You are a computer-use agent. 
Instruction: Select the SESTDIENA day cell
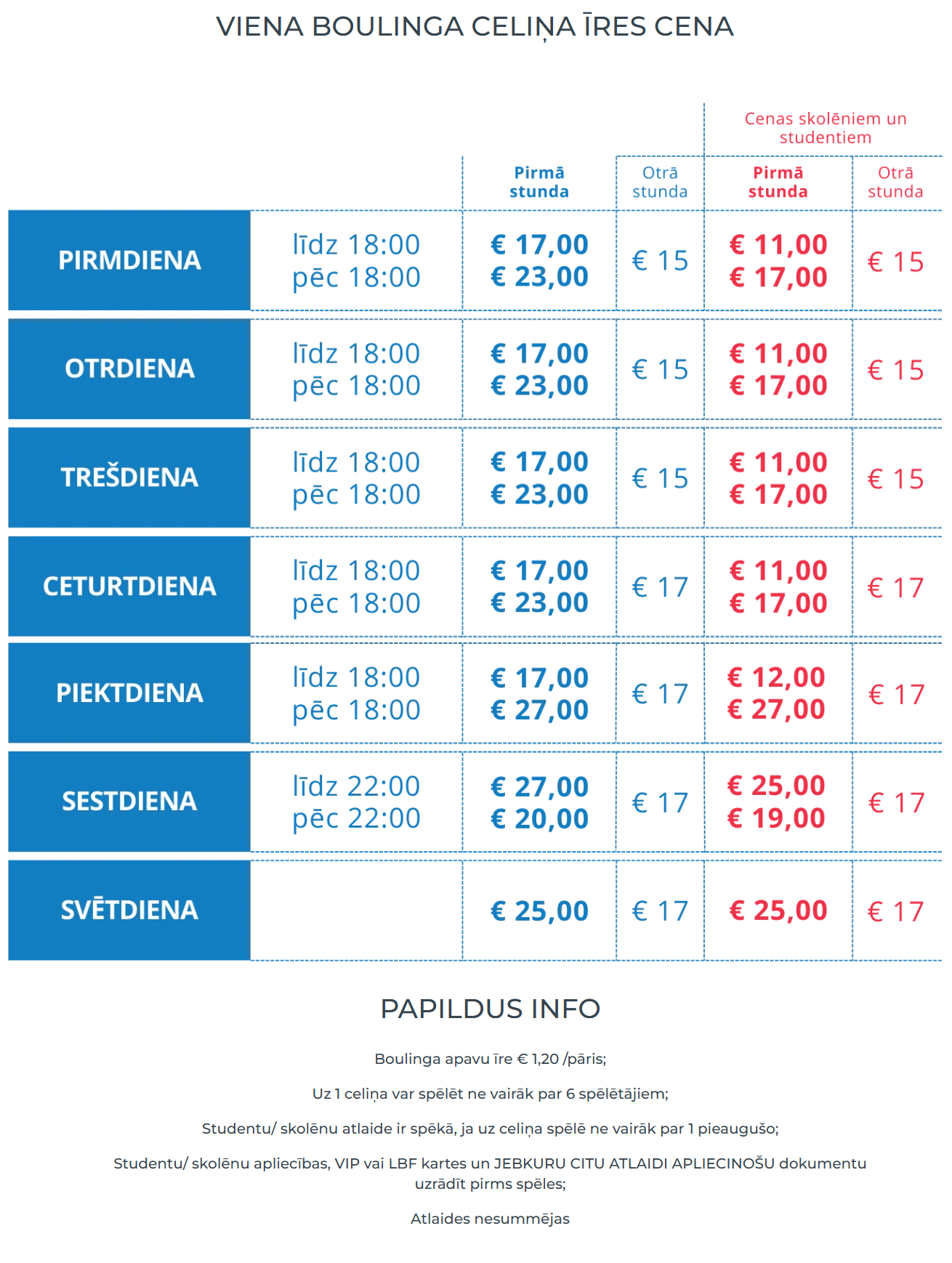[x=129, y=802]
